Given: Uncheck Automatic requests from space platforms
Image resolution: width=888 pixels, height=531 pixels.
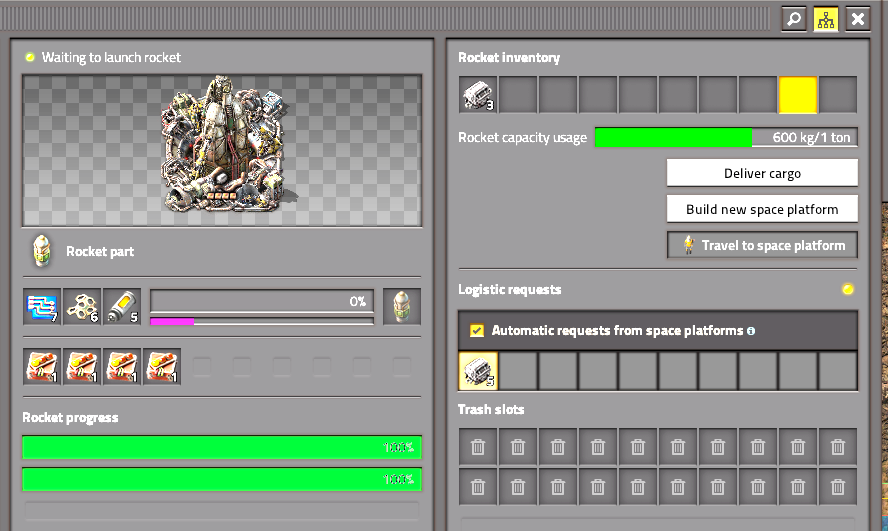Looking at the screenshot, I should (x=477, y=331).
